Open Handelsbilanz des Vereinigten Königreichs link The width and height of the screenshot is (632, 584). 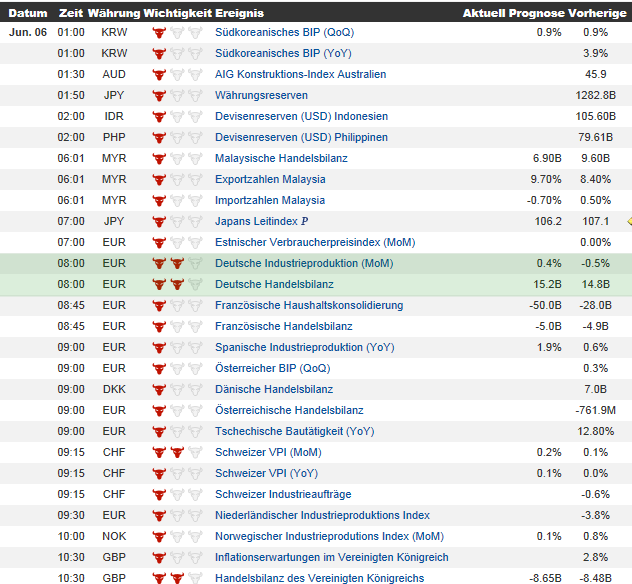click(320, 578)
